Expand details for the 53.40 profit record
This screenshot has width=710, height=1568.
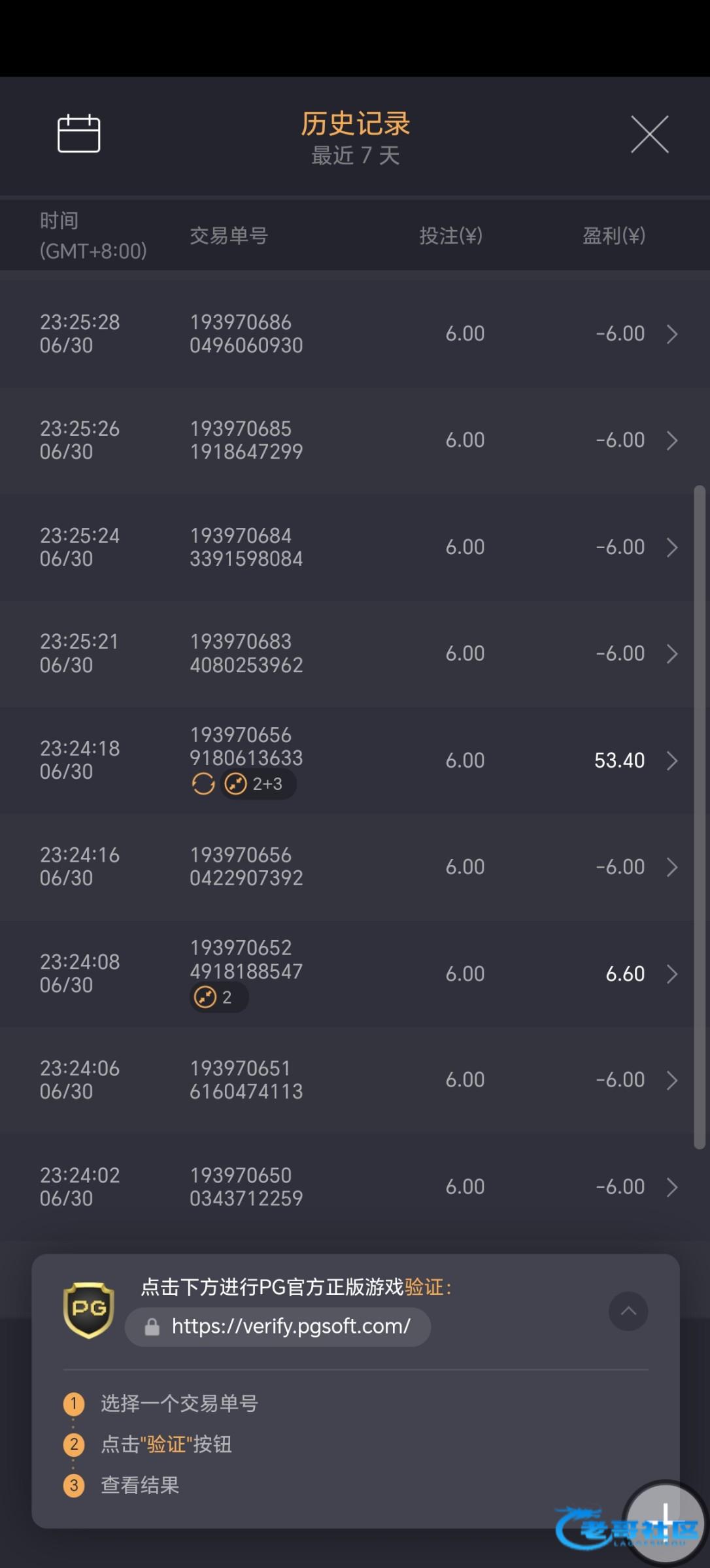point(672,760)
